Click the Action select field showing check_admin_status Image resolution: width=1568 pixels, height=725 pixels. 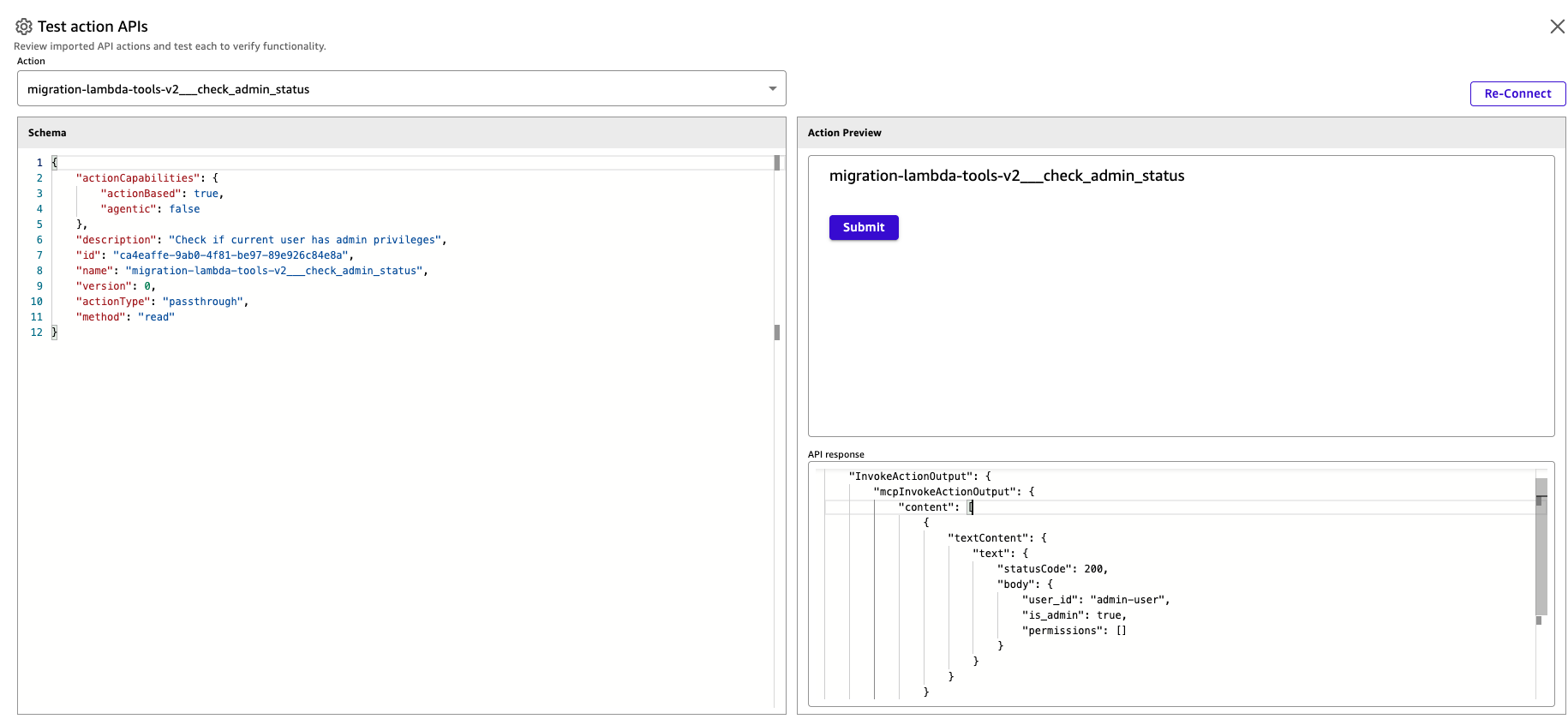click(401, 89)
